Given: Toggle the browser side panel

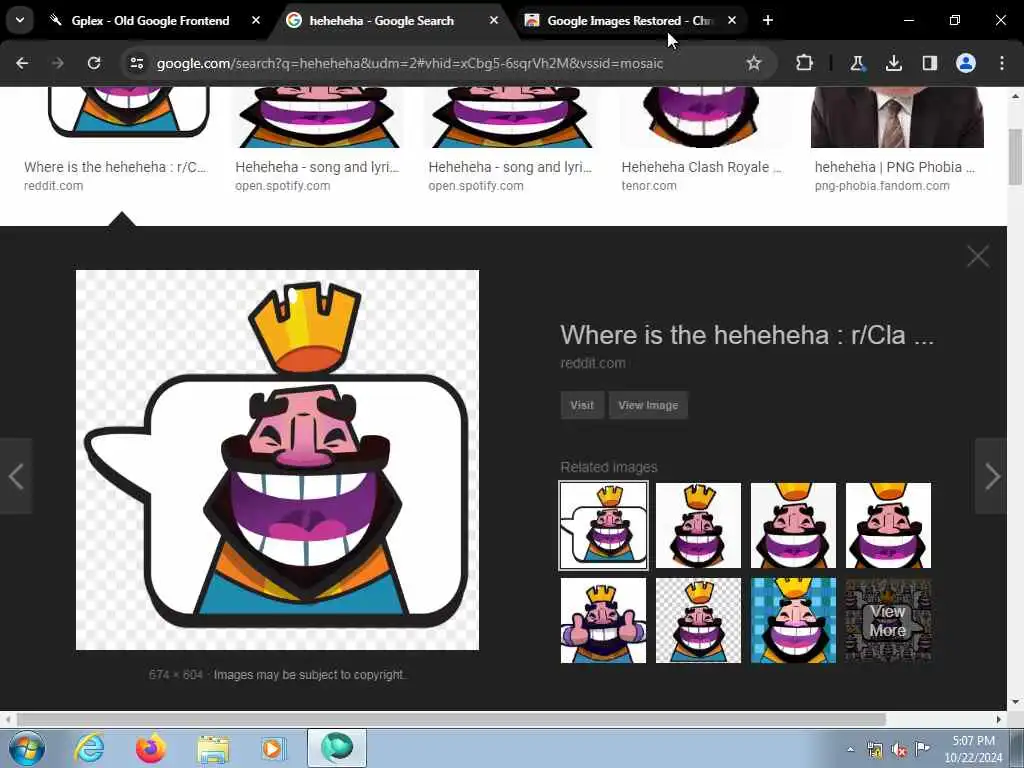Looking at the screenshot, I should pos(929,63).
